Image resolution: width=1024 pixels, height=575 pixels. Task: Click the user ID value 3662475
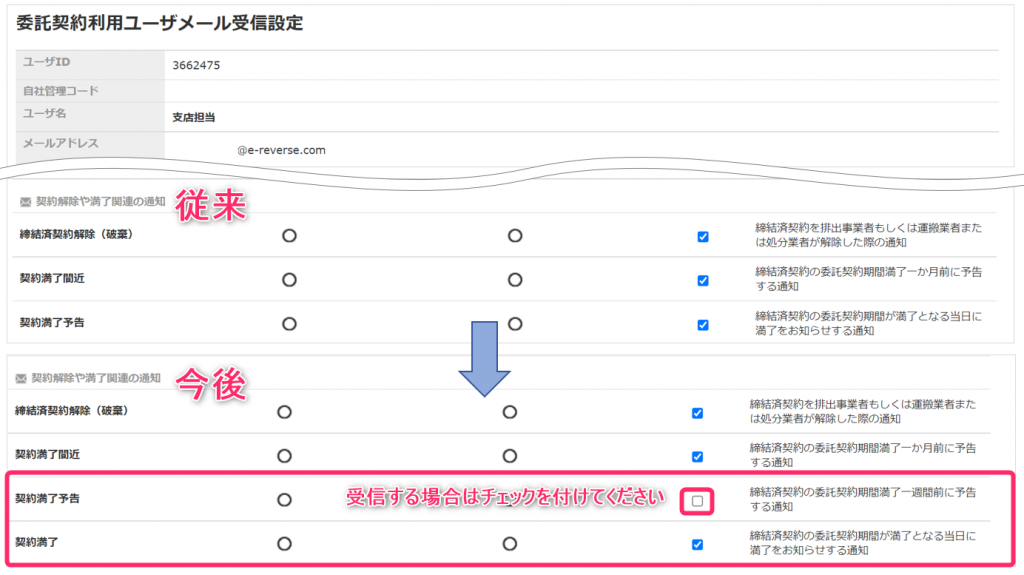pos(196,65)
